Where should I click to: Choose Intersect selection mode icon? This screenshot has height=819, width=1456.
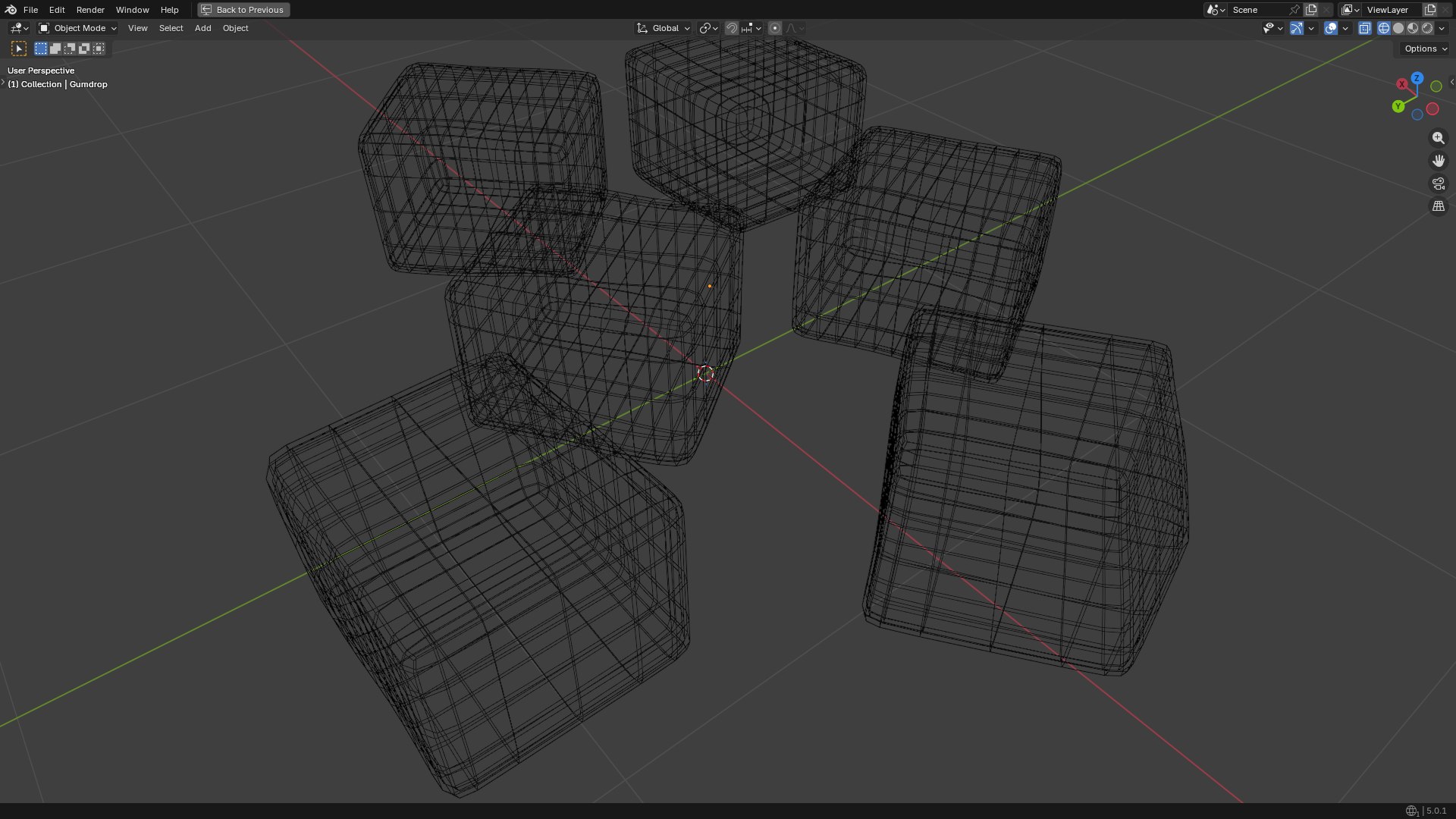[x=99, y=49]
